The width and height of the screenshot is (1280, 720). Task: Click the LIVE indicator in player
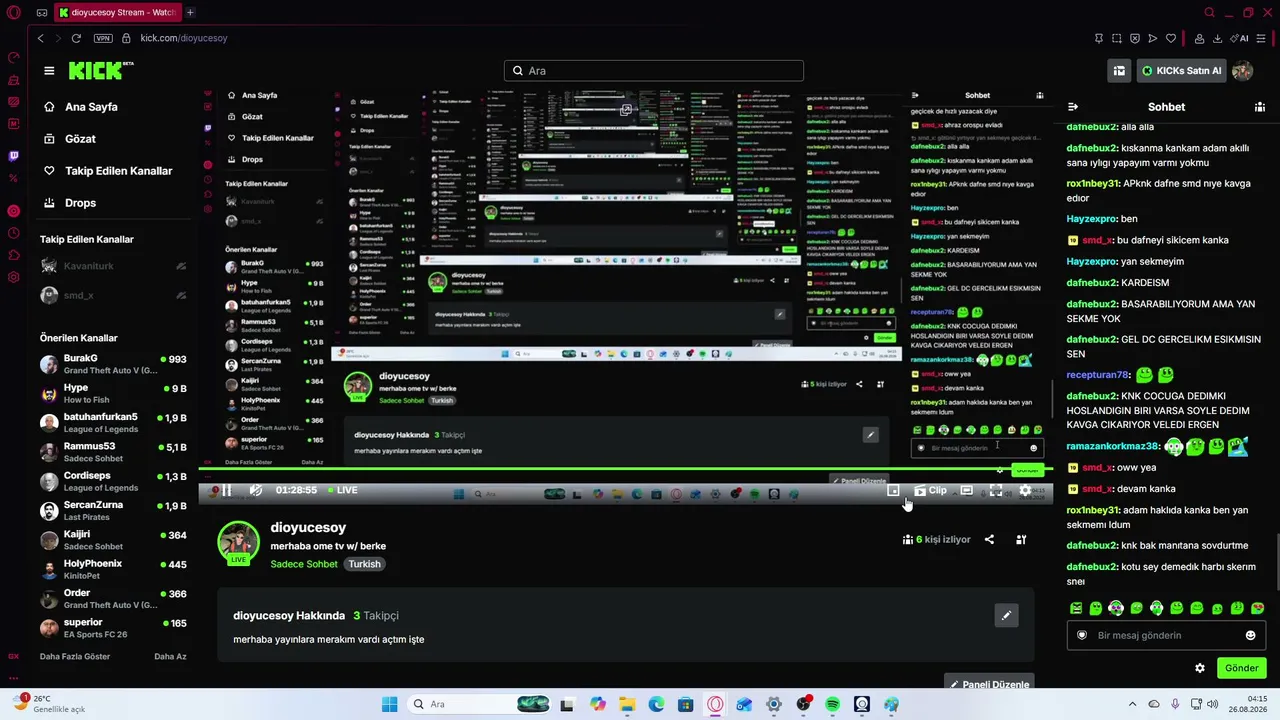[x=342, y=490]
